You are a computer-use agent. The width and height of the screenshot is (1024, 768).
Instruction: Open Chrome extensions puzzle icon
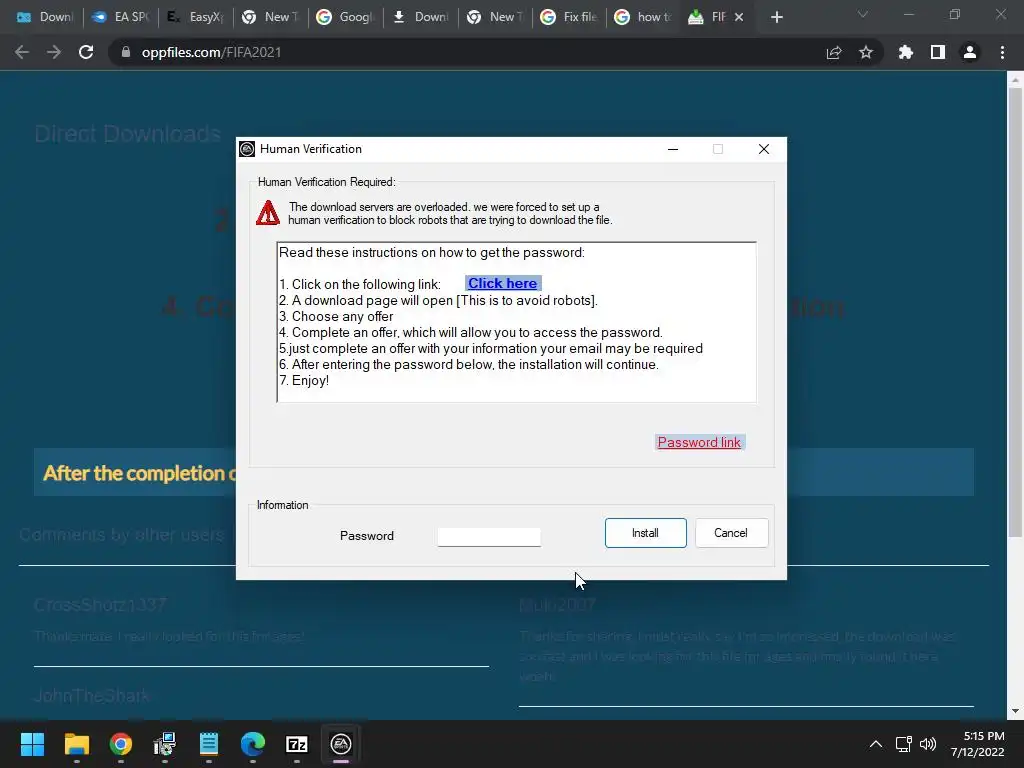click(906, 52)
